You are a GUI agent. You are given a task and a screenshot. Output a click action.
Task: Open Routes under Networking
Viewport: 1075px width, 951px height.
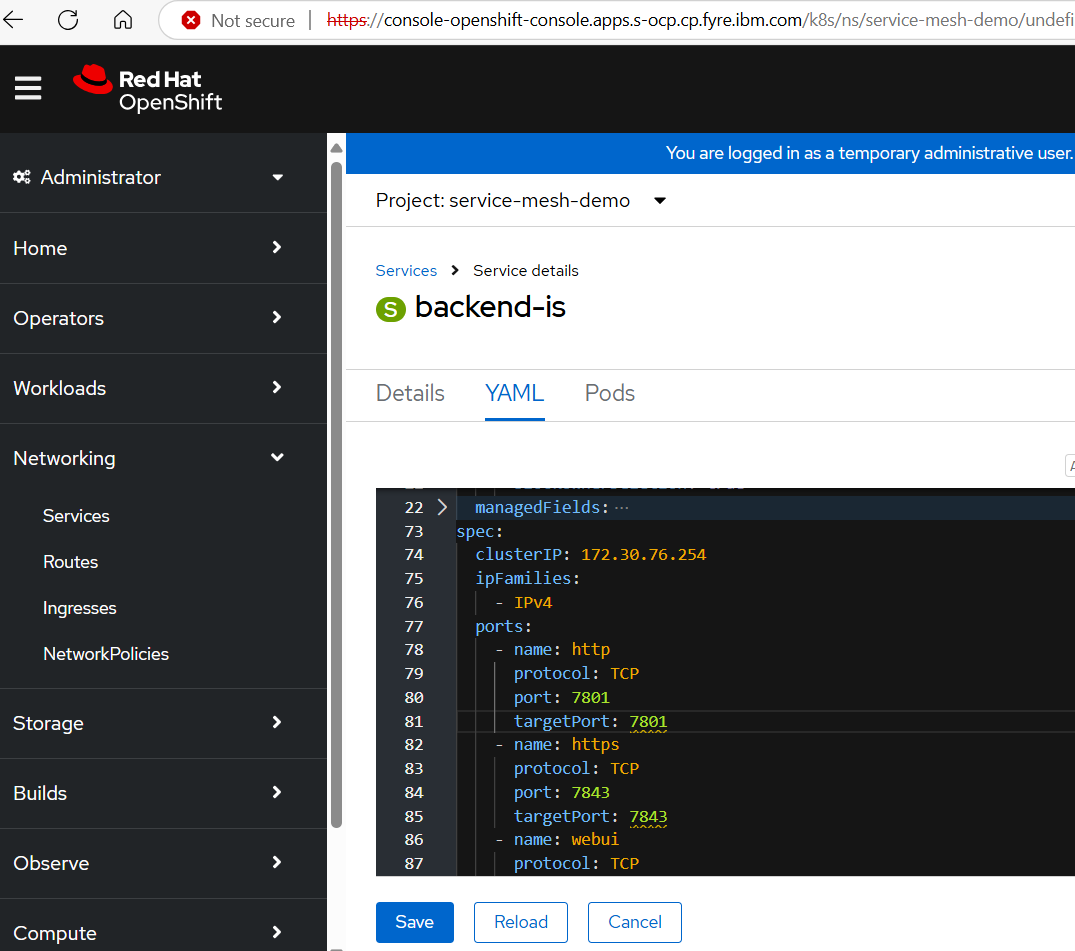coord(71,562)
